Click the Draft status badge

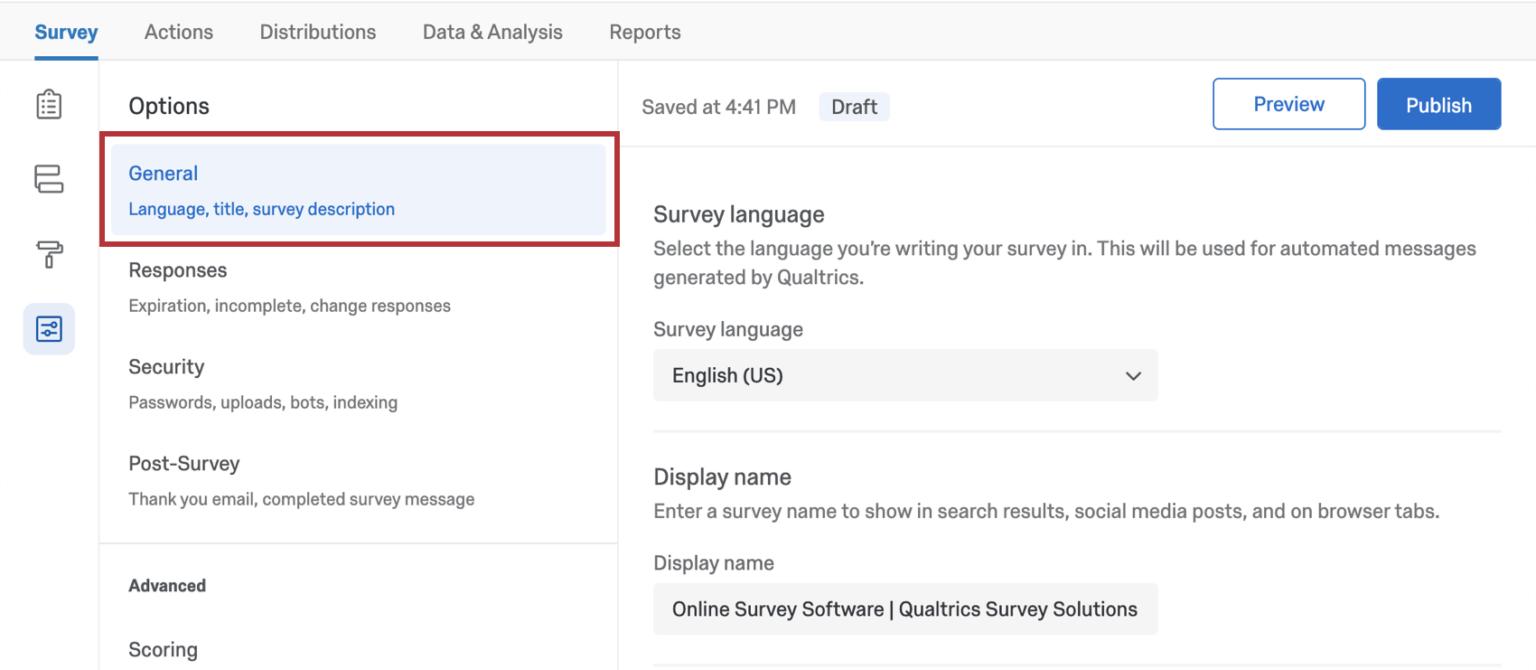coord(854,106)
